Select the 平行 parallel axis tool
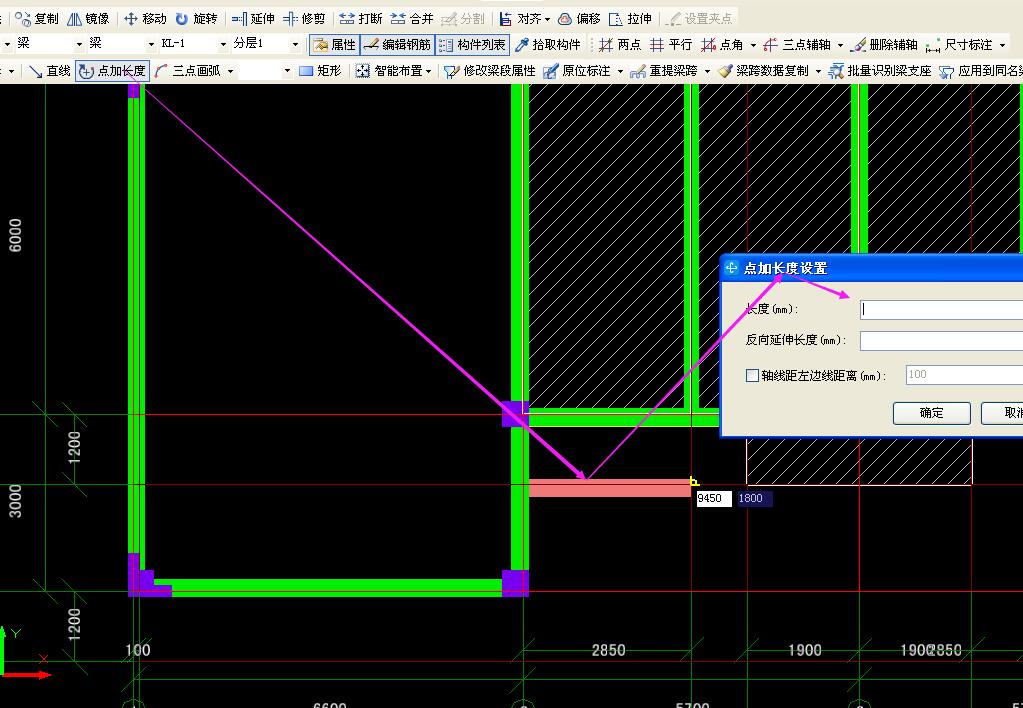Screen dimensions: 1023x708 point(671,44)
